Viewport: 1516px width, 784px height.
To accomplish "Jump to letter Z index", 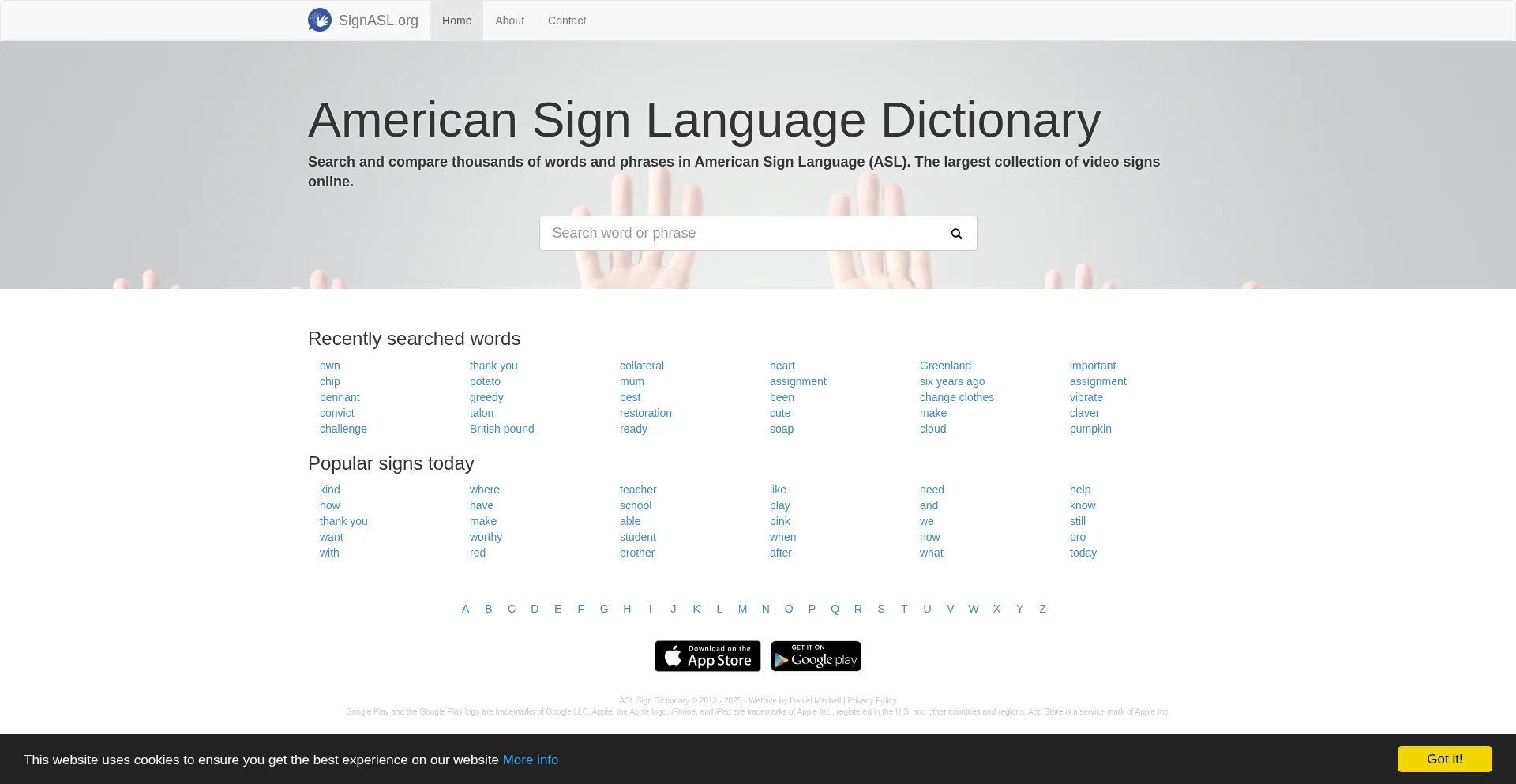I will pyautogui.click(x=1042, y=609).
